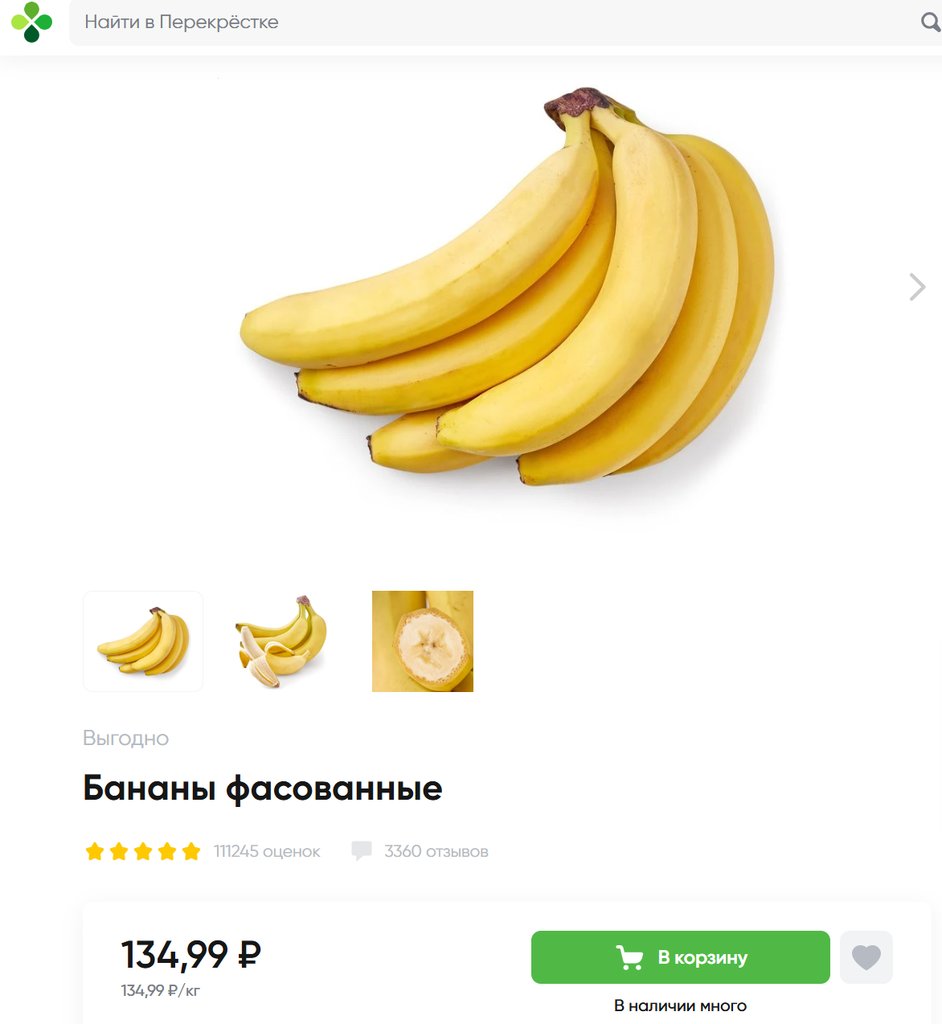
Task: Click the shopping cart icon in the button
Action: point(630,957)
